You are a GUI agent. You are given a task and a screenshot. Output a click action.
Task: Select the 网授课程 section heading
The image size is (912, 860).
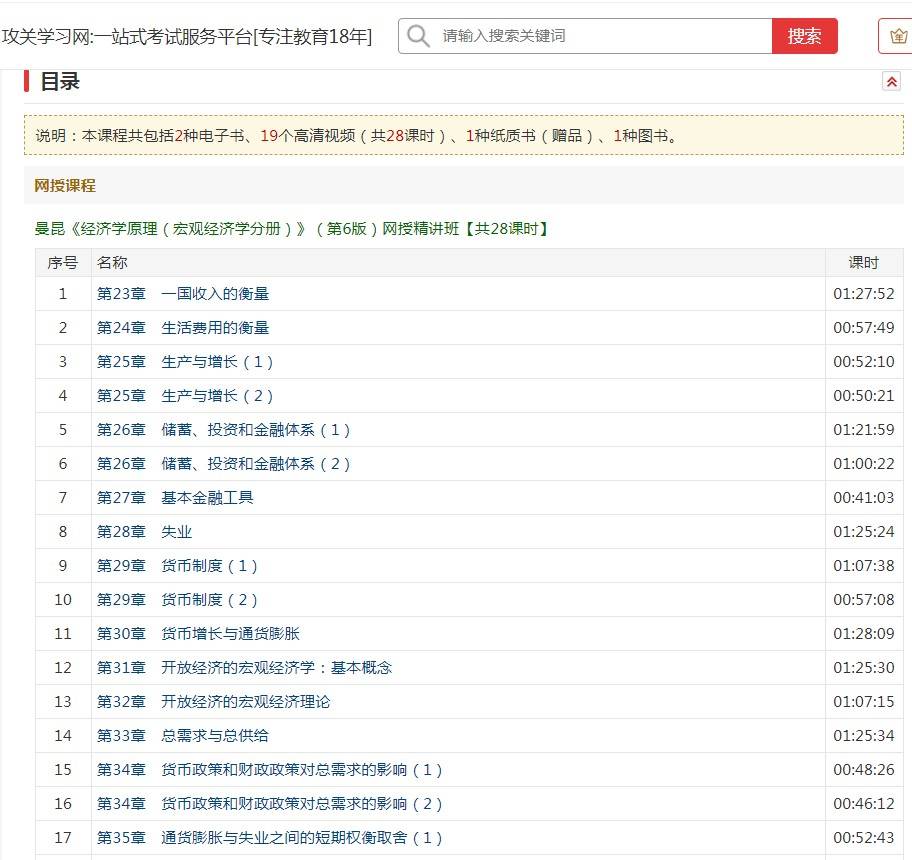pos(65,186)
